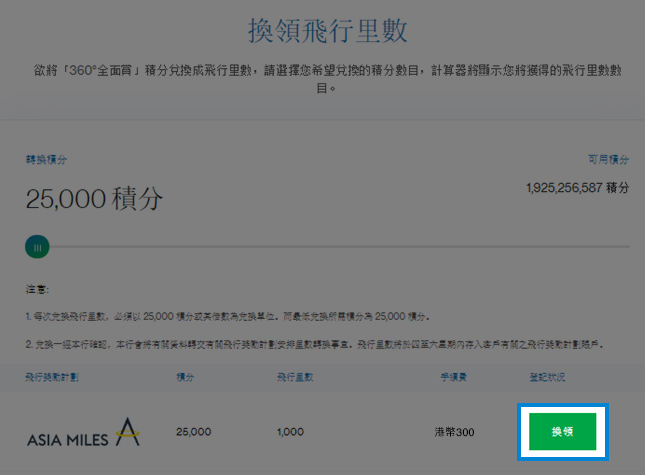Click the 積分 column header

tap(185, 377)
